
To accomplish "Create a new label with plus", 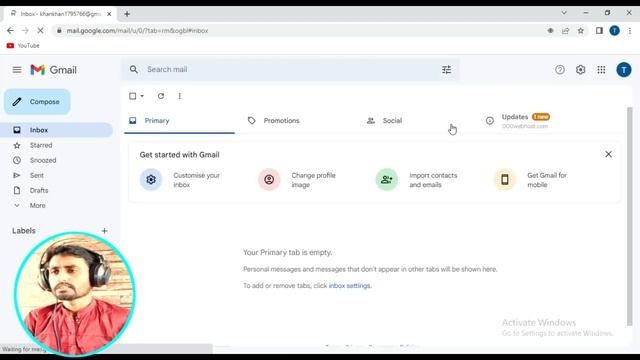I will click(104, 231).
